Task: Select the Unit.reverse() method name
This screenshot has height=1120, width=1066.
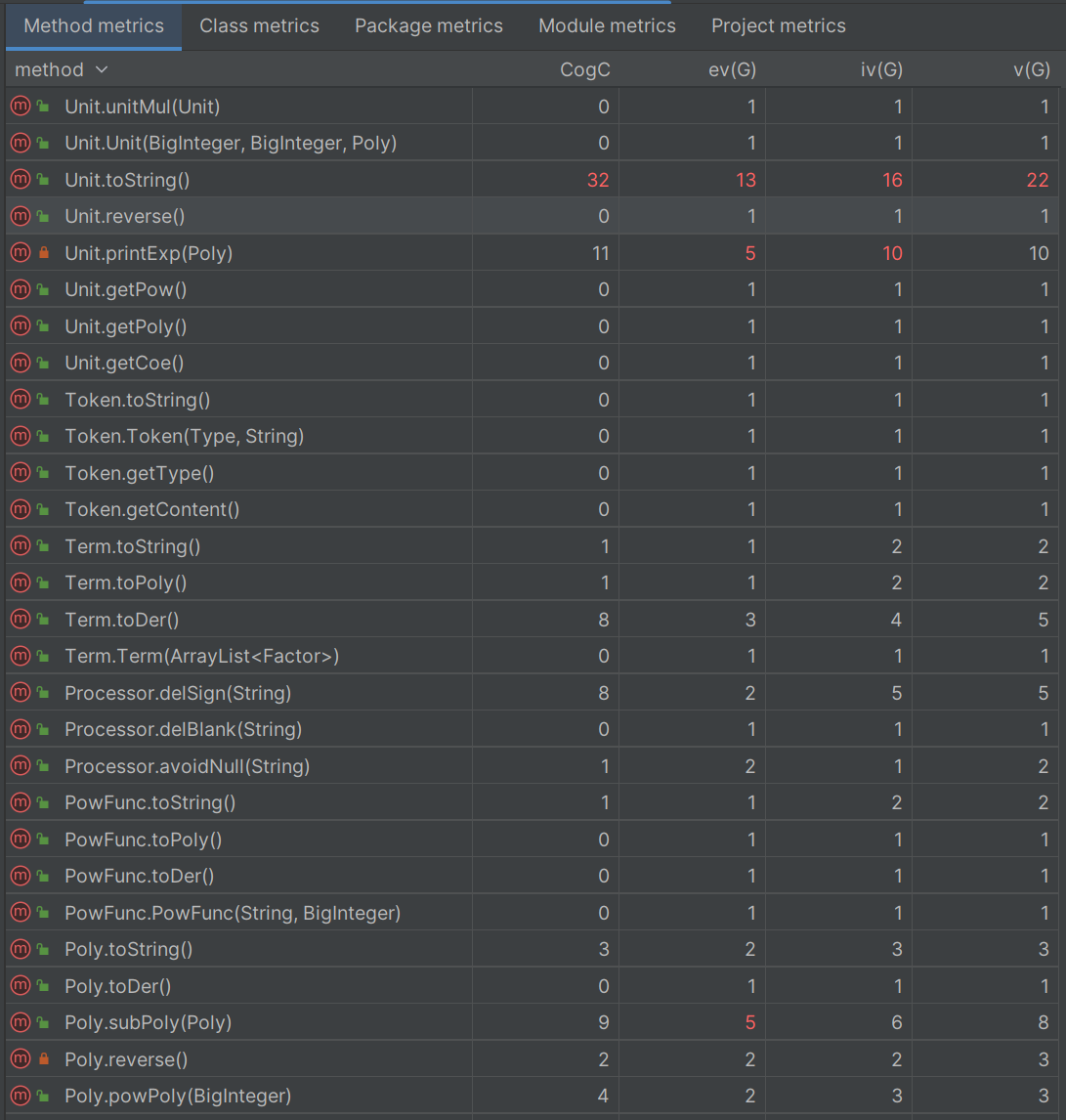Action: pos(125,216)
